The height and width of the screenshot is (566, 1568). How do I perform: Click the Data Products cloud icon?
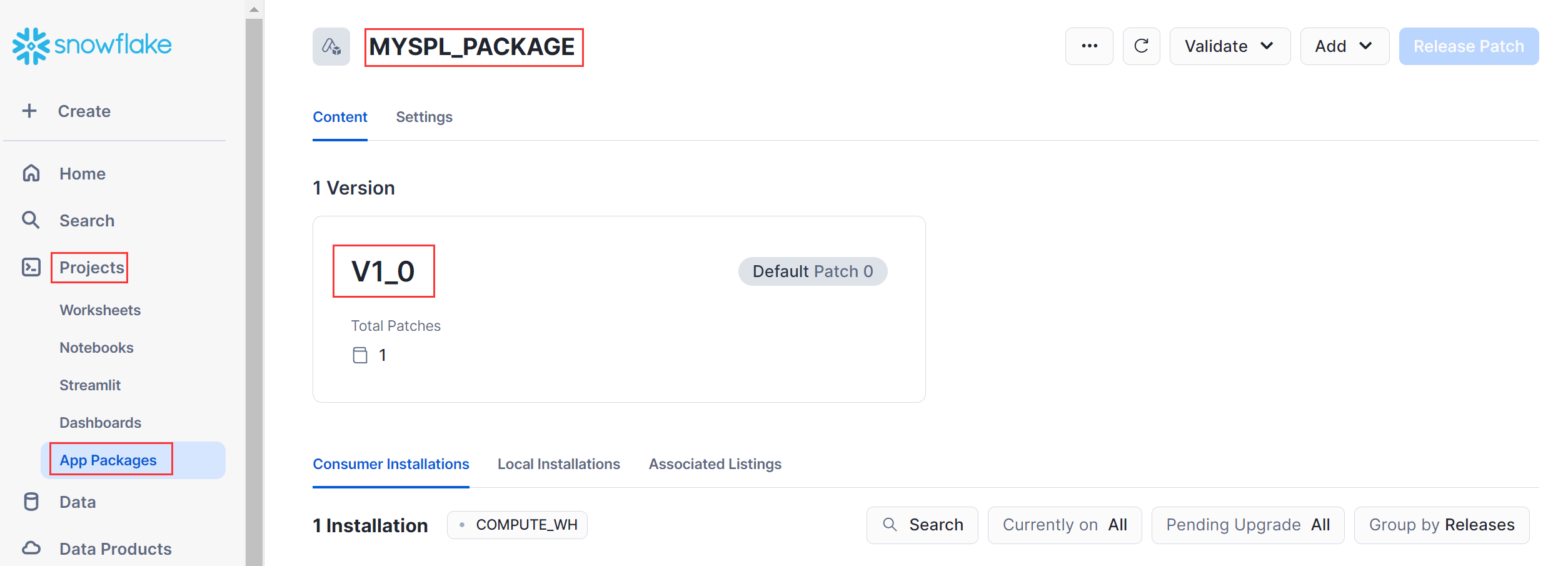pos(31,548)
